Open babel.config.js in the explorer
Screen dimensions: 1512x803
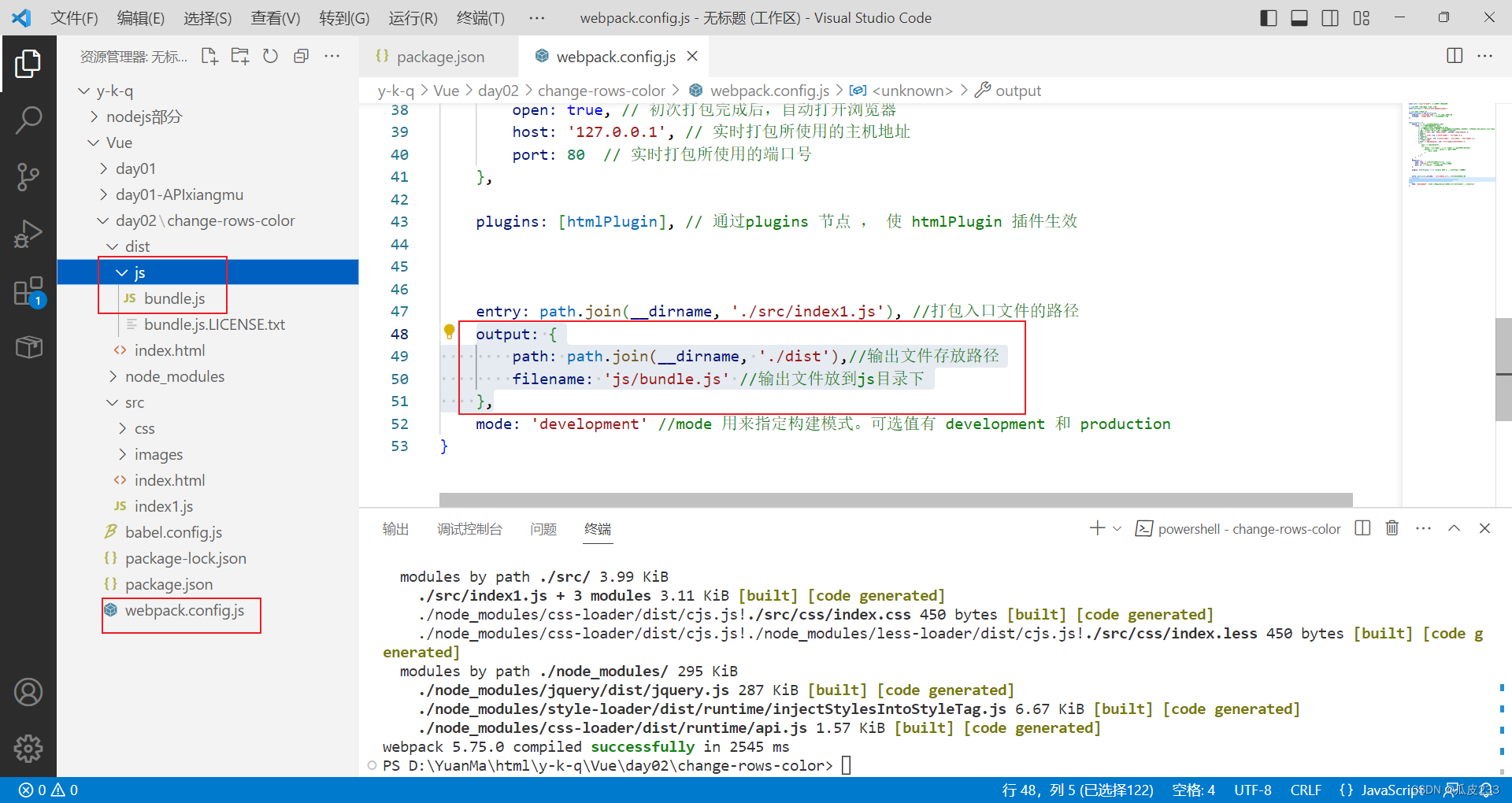208,532
